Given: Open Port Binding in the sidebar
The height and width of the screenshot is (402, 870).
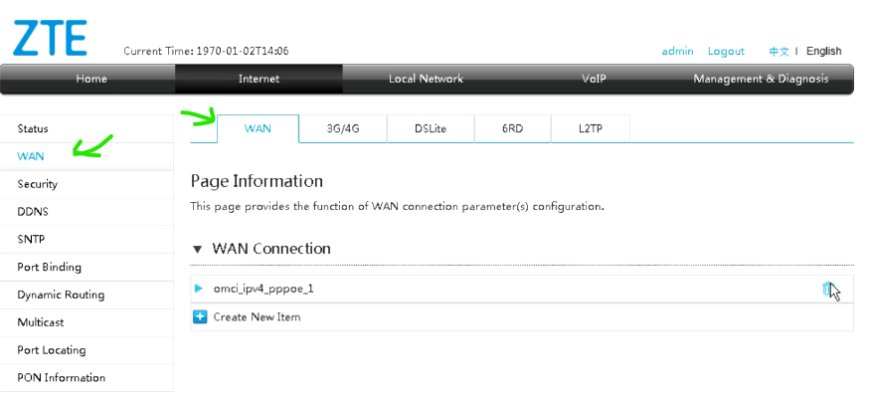Looking at the screenshot, I should pyautogui.click(x=49, y=267).
